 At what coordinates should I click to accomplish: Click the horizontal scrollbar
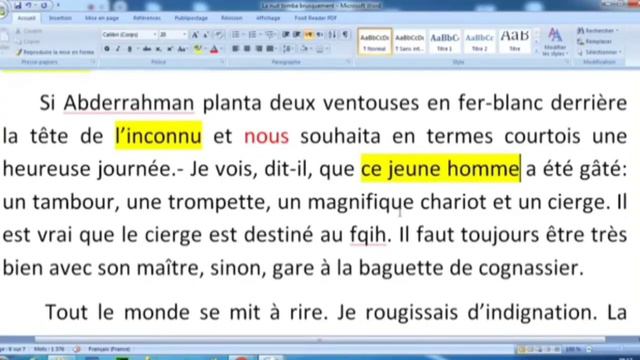click(320, 340)
